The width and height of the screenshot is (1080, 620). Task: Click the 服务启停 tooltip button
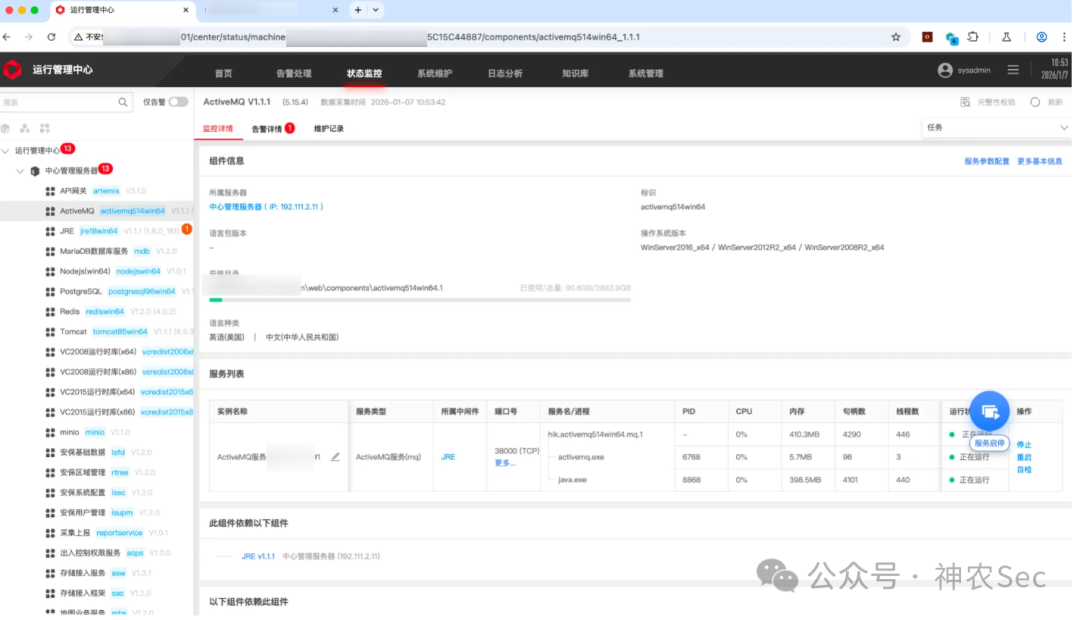989,444
